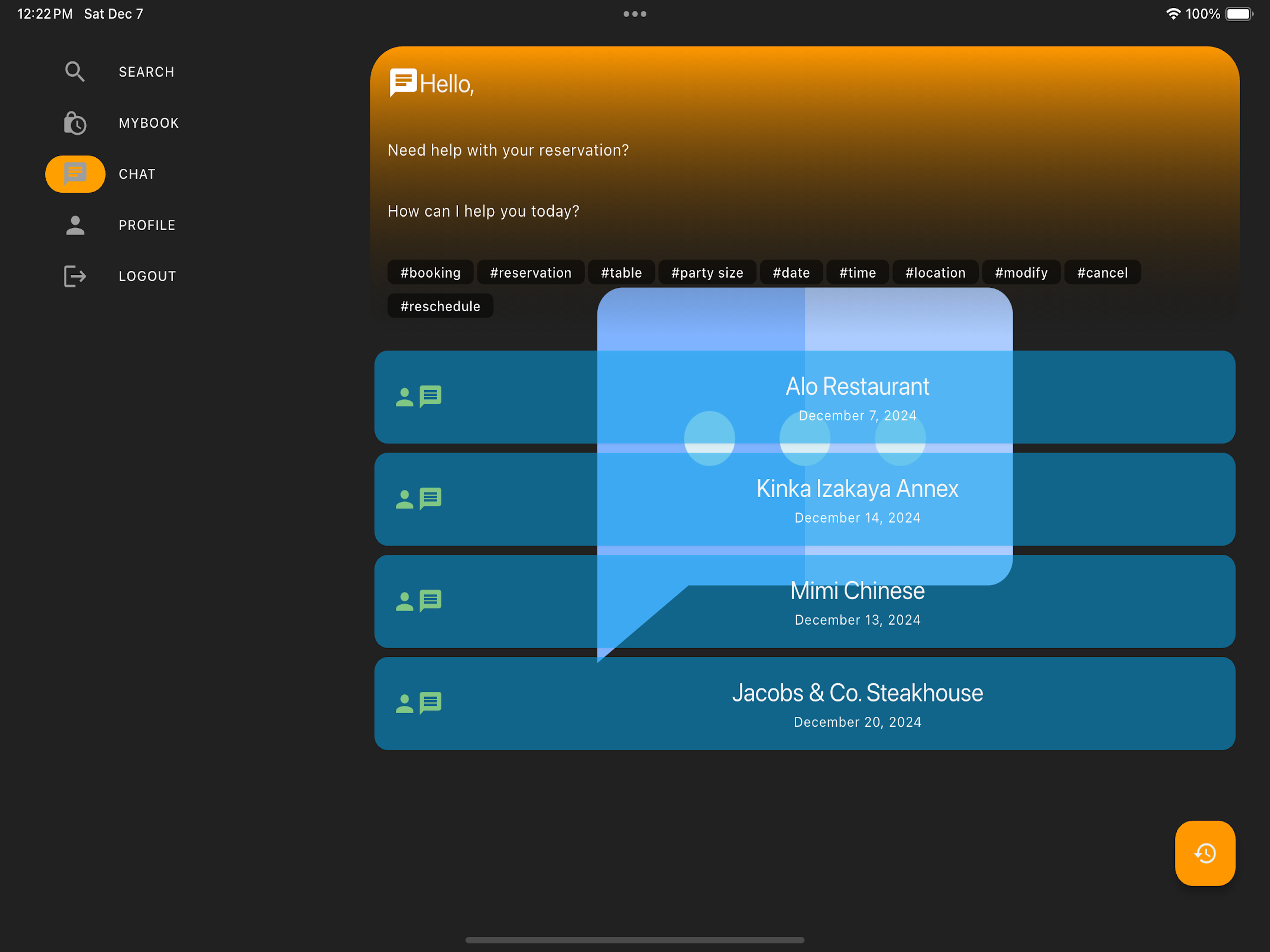Select CHAT menu label
Image resolution: width=1270 pixels, height=952 pixels.
click(137, 174)
